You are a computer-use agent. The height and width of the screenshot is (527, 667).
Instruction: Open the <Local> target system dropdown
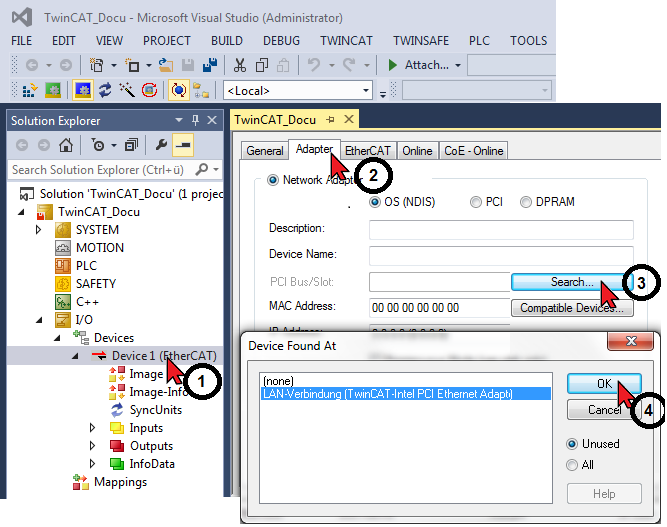365,91
